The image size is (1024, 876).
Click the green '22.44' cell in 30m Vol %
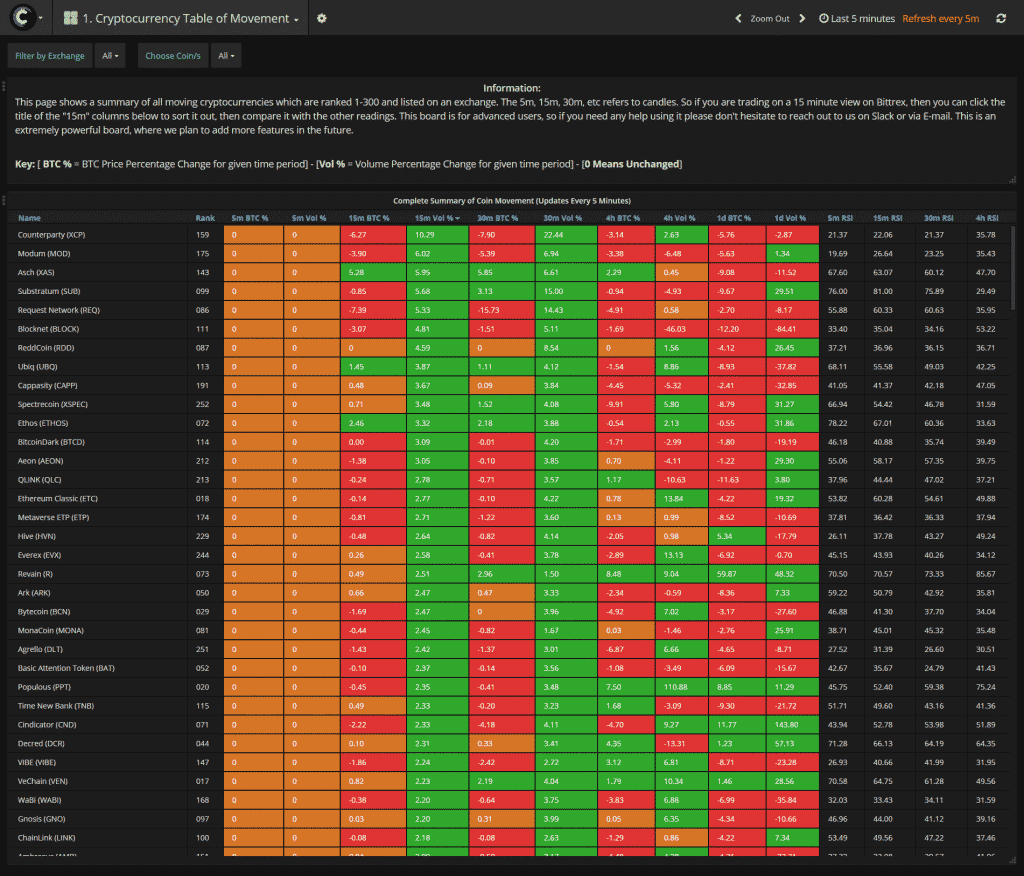click(x=566, y=235)
